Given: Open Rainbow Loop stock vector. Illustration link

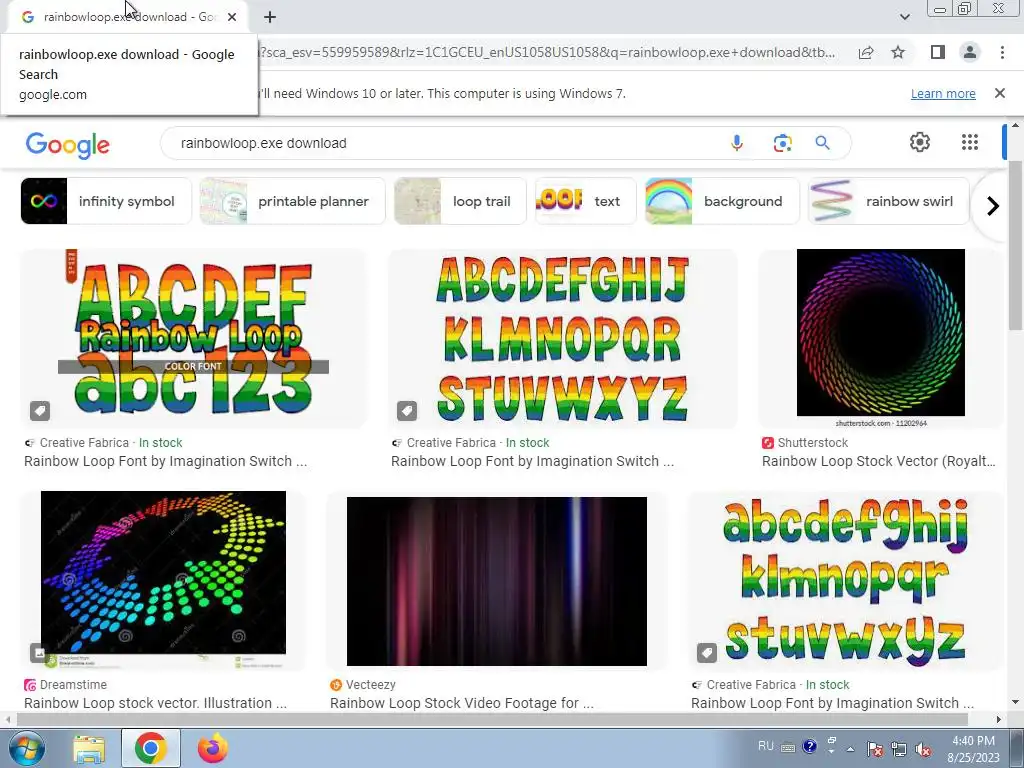Looking at the screenshot, I should pyautogui.click(x=155, y=703).
